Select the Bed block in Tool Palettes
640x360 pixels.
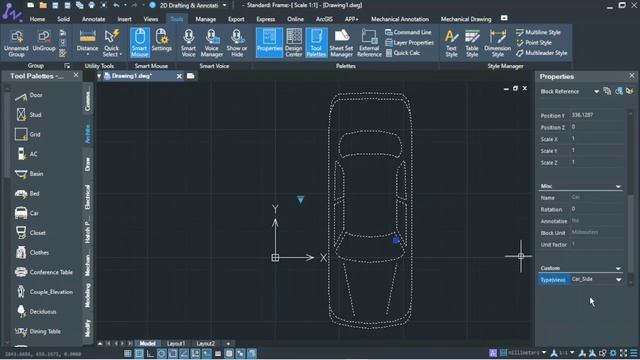(x=27, y=193)
